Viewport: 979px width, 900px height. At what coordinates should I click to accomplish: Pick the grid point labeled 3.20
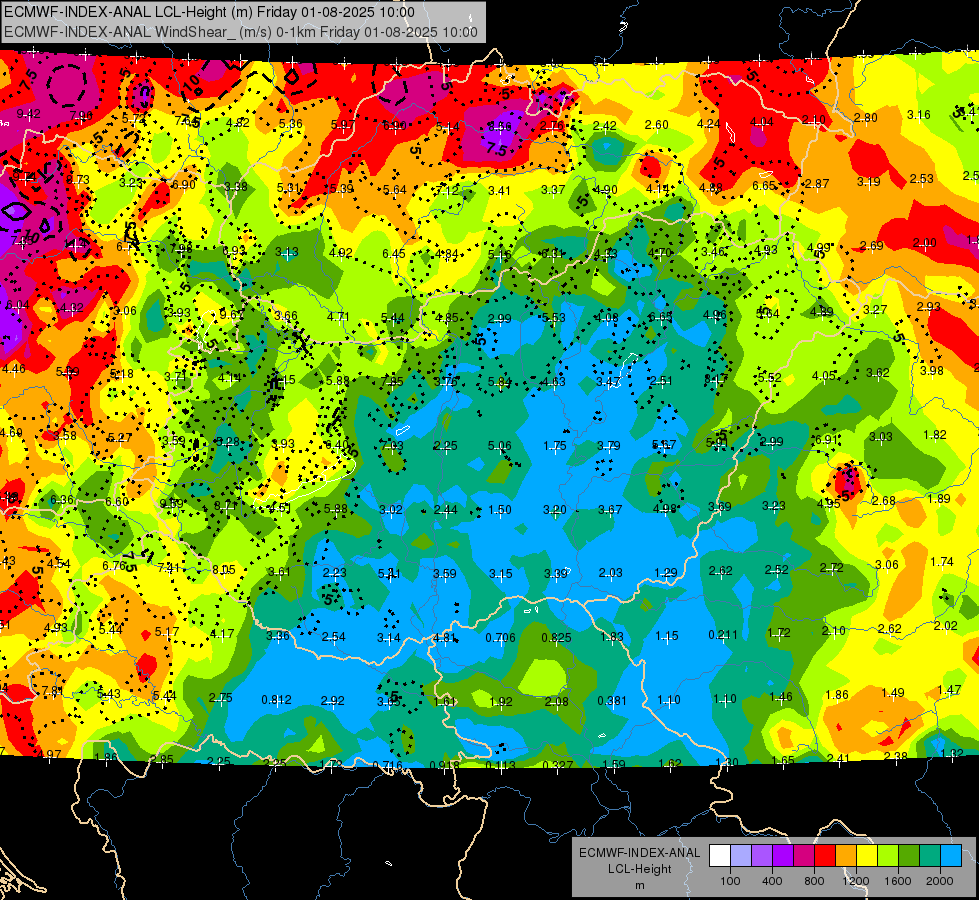[554, 510]
